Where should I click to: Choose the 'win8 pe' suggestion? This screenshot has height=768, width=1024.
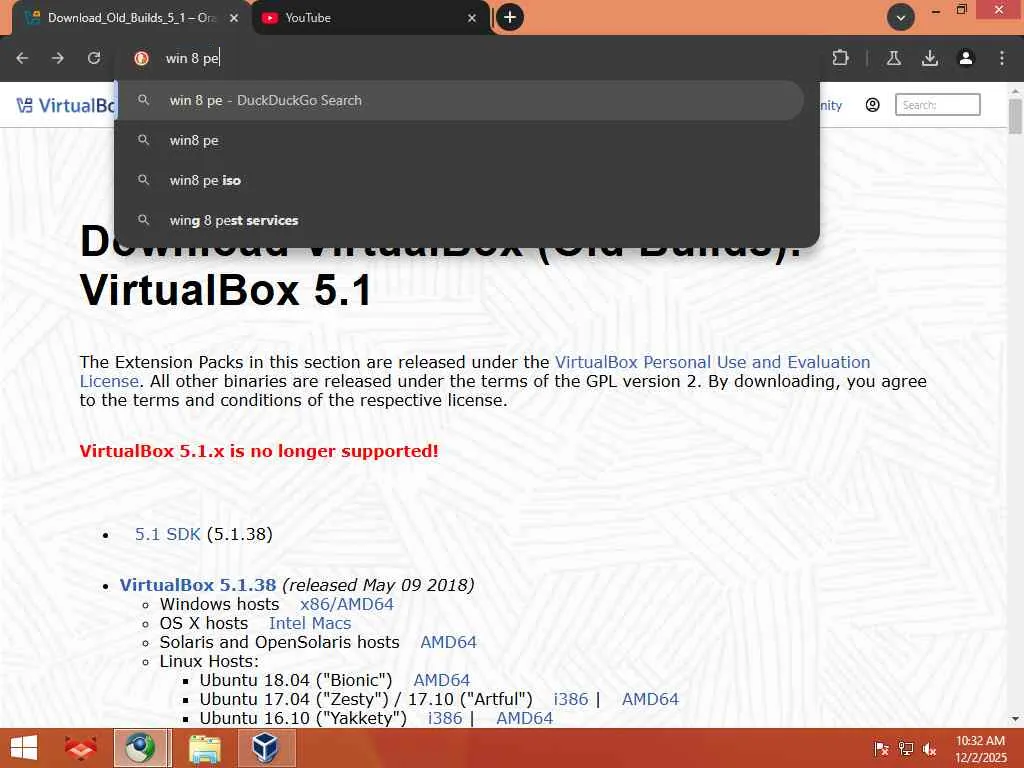point(460,140)
